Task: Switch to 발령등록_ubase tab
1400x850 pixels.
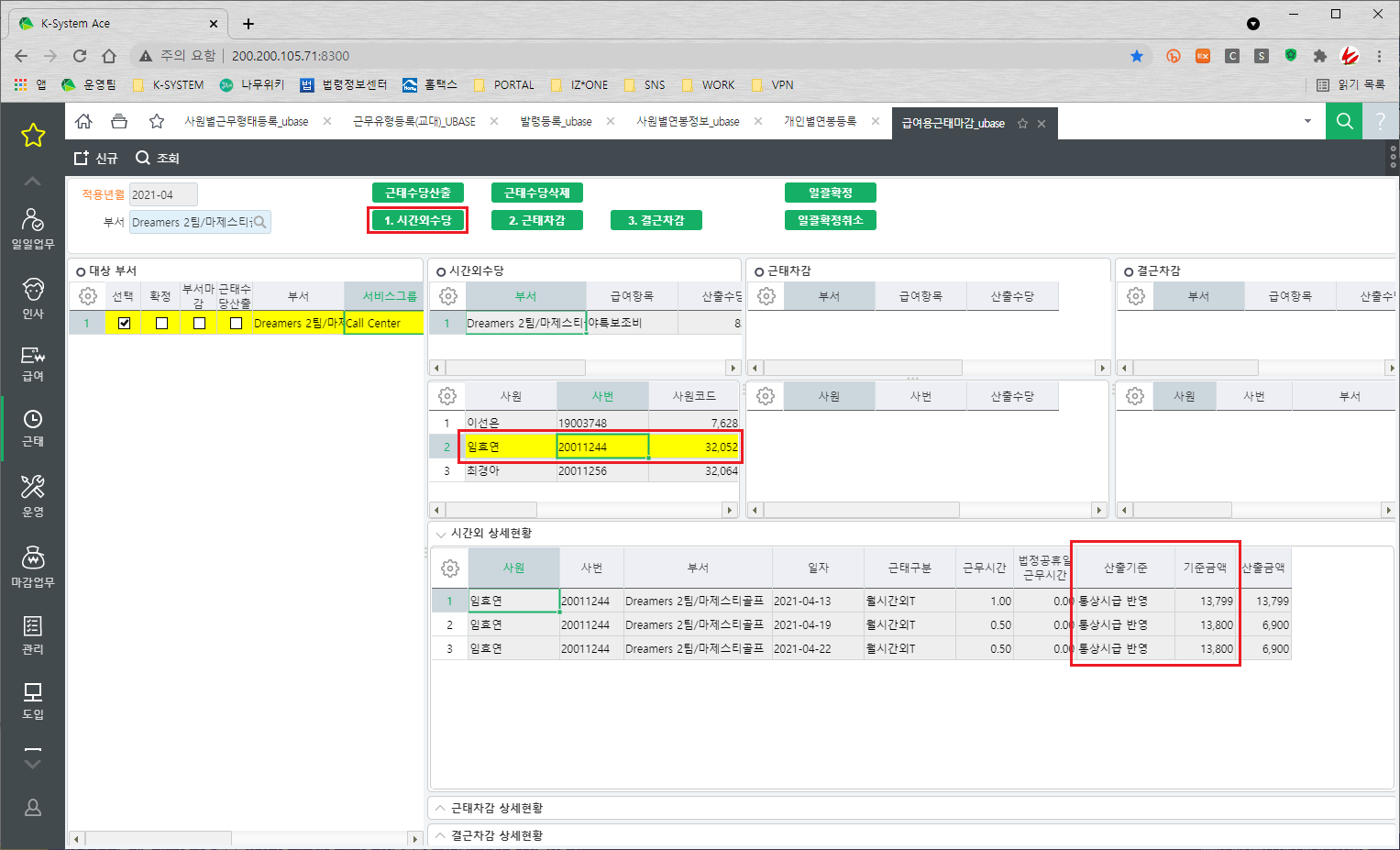Action: click(x=556, y=121)
